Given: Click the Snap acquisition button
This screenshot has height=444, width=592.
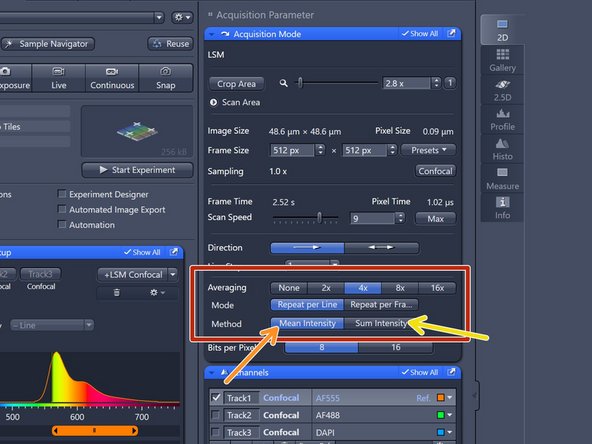Looking at the screenshot, I should [x=165, y=78].
